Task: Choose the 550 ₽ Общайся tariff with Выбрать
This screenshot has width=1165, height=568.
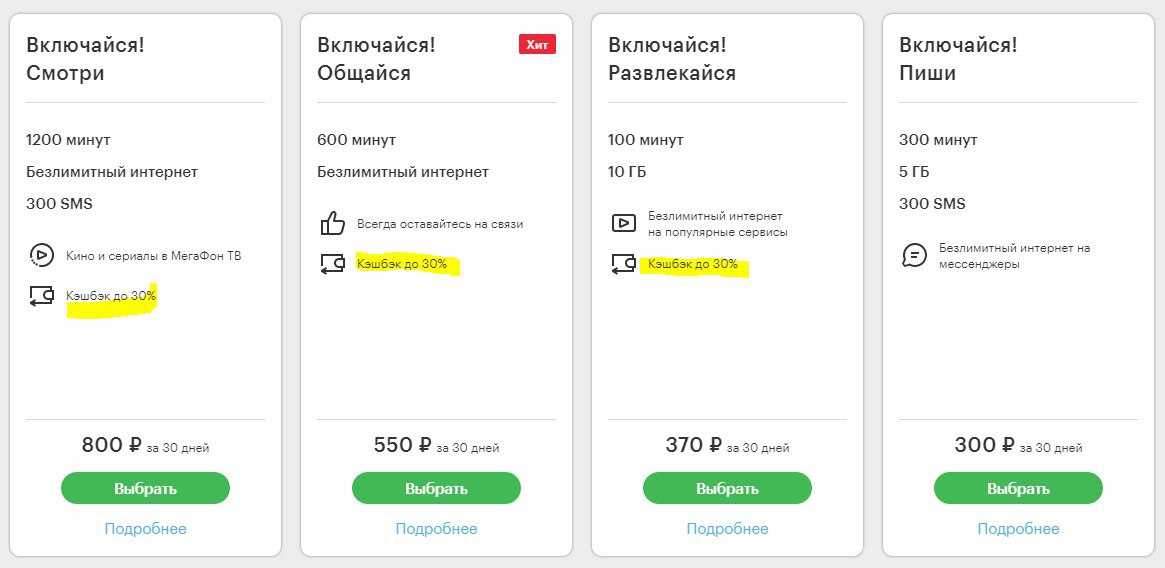Action: pyautogui.click(x=436, y=488)
